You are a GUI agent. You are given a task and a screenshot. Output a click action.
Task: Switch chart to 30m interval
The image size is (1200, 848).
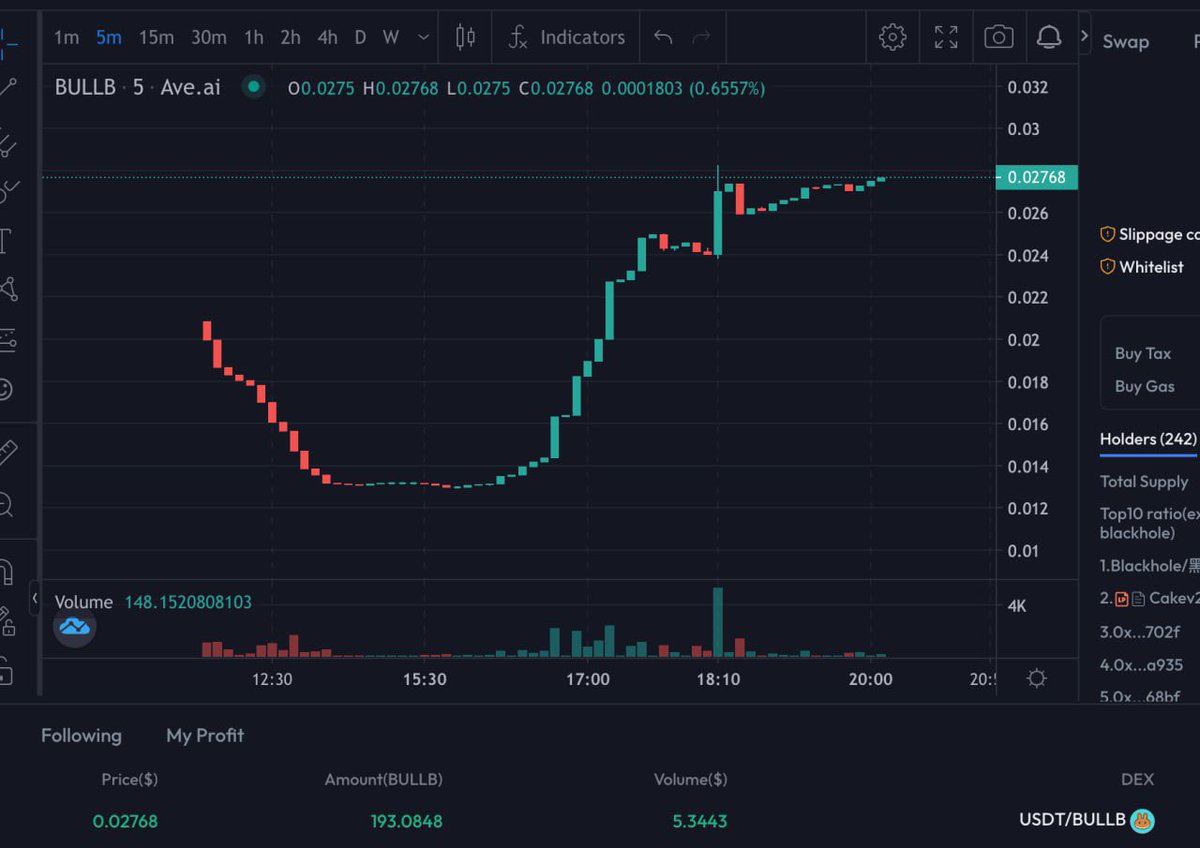click(x=208, y=38)
